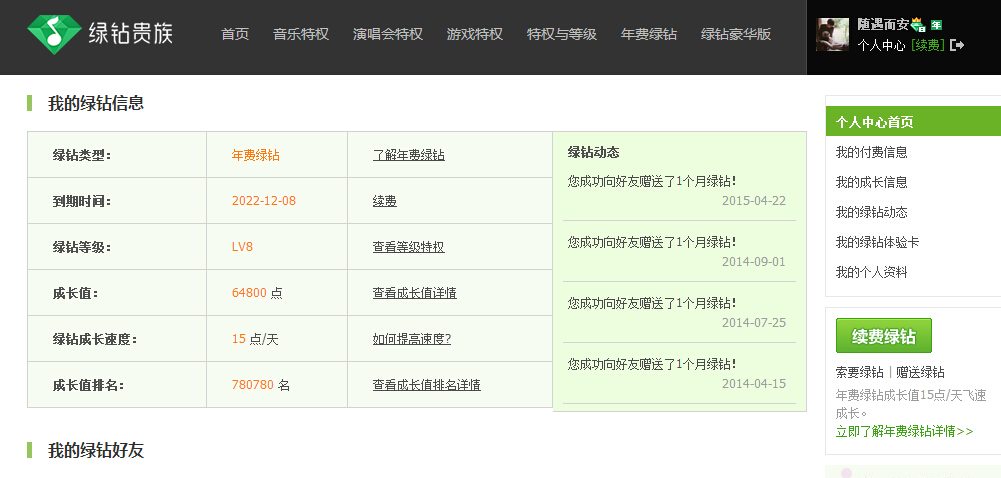Click the green diamond crown badge icon
The height and width of the screenshot is (478, 1001).
tap(918, 26)
